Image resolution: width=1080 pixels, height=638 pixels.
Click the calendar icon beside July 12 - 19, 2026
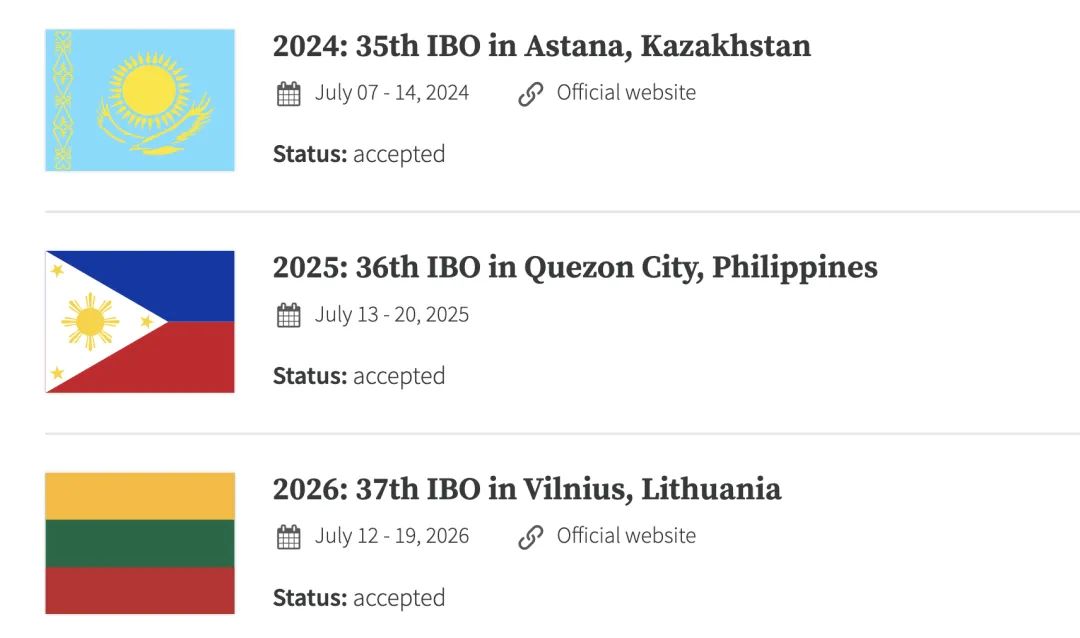289,537
